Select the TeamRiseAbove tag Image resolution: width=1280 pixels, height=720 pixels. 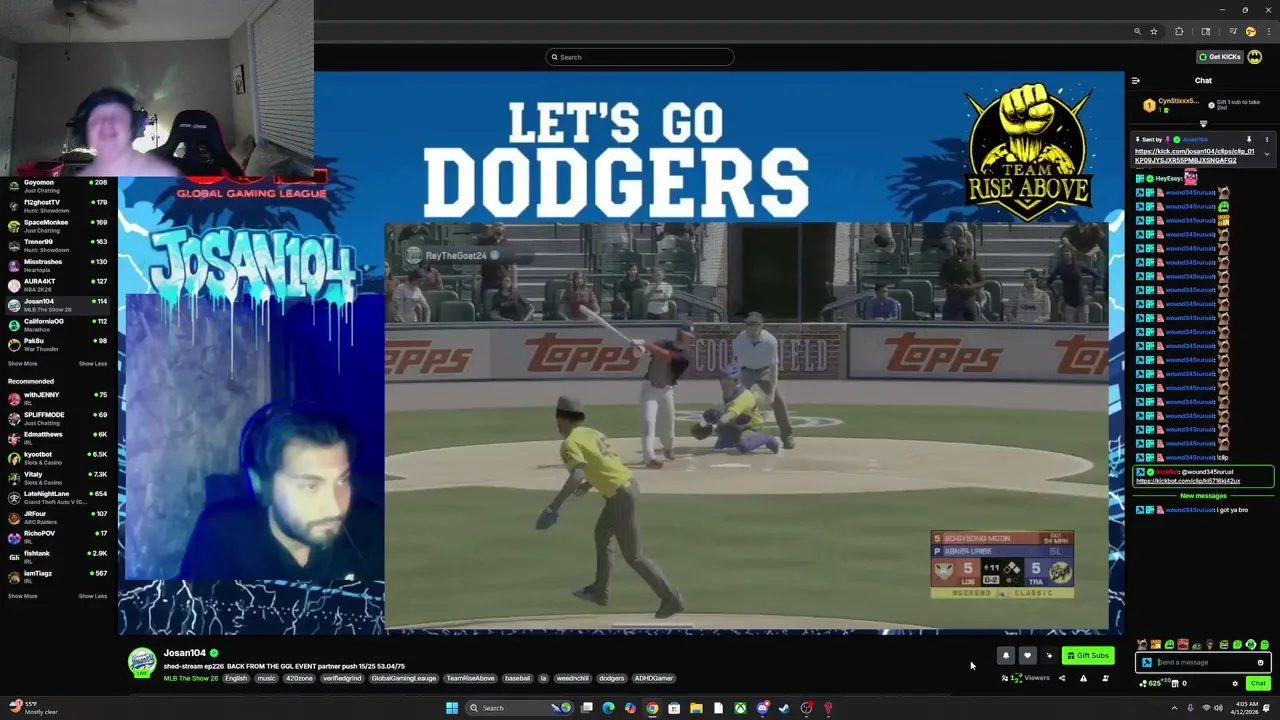point(470,678)
